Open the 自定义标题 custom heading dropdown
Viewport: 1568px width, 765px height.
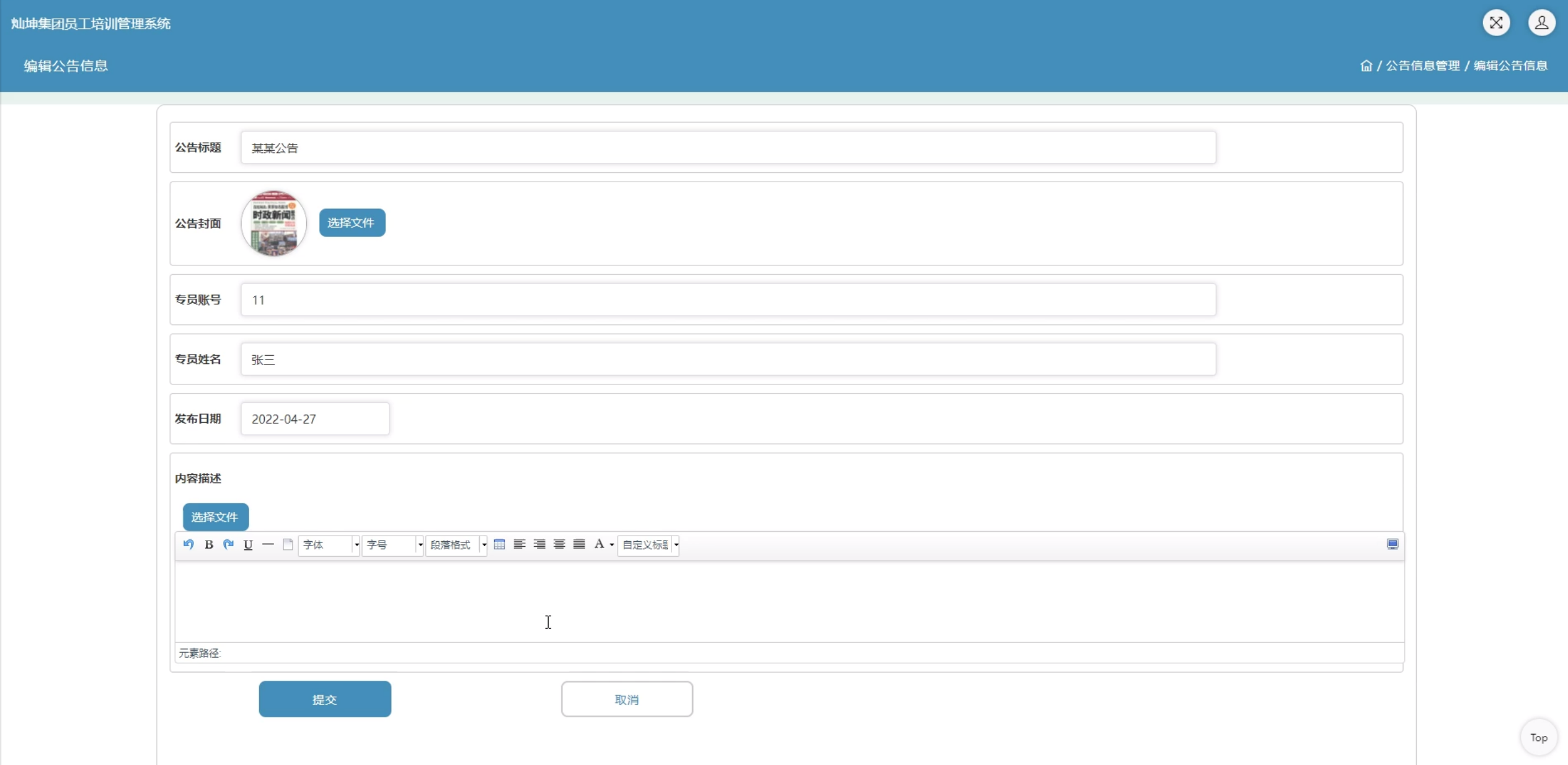pos(649,545)
